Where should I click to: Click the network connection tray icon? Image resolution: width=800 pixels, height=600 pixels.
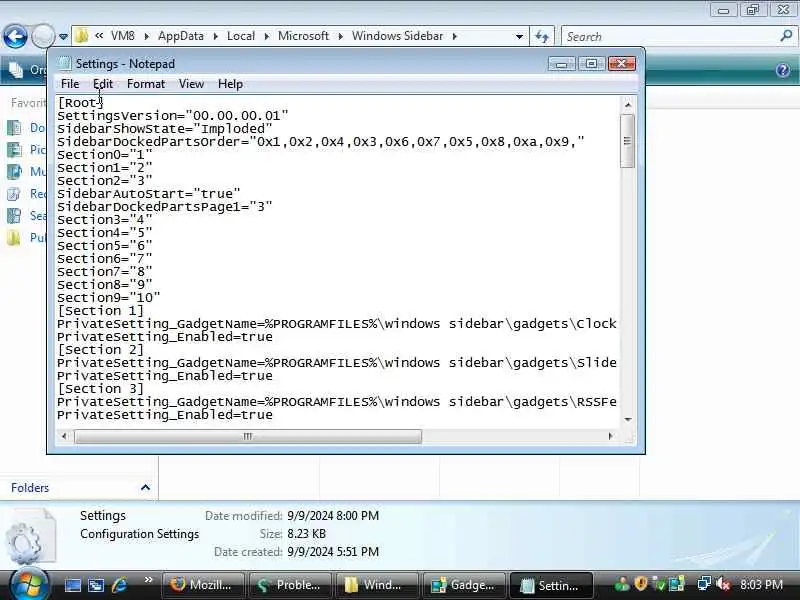[x=704, y=584]
